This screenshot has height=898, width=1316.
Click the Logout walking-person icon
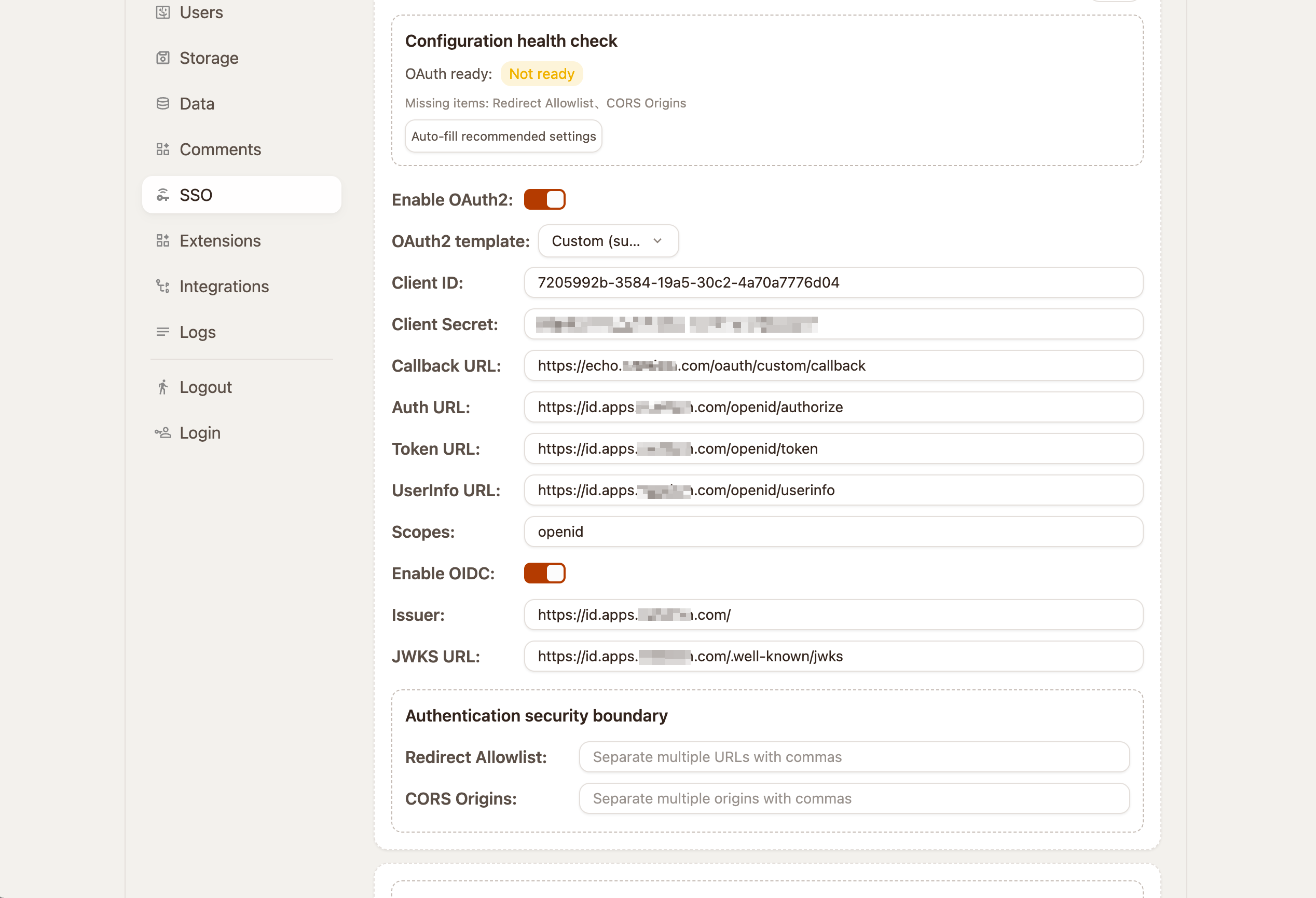click(162, 387)
